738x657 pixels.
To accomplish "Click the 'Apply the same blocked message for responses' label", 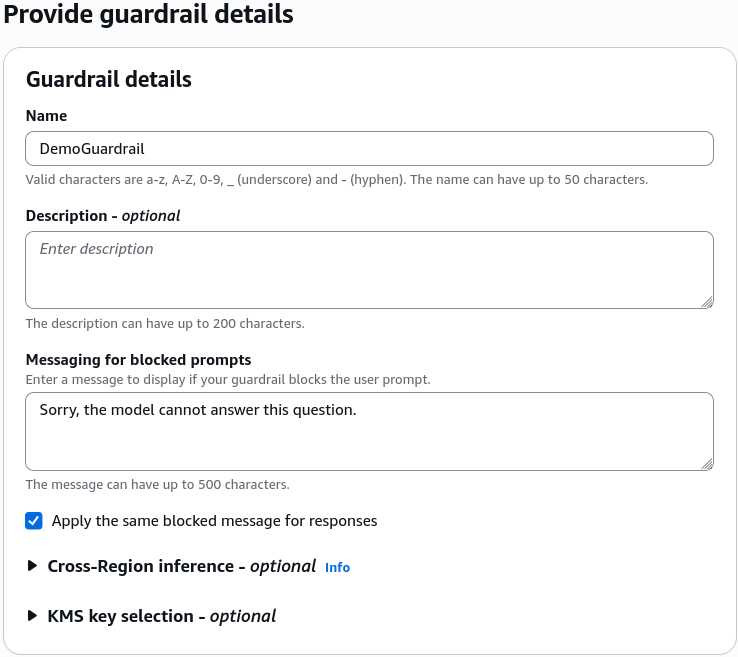I will click(x=214, y=521).
